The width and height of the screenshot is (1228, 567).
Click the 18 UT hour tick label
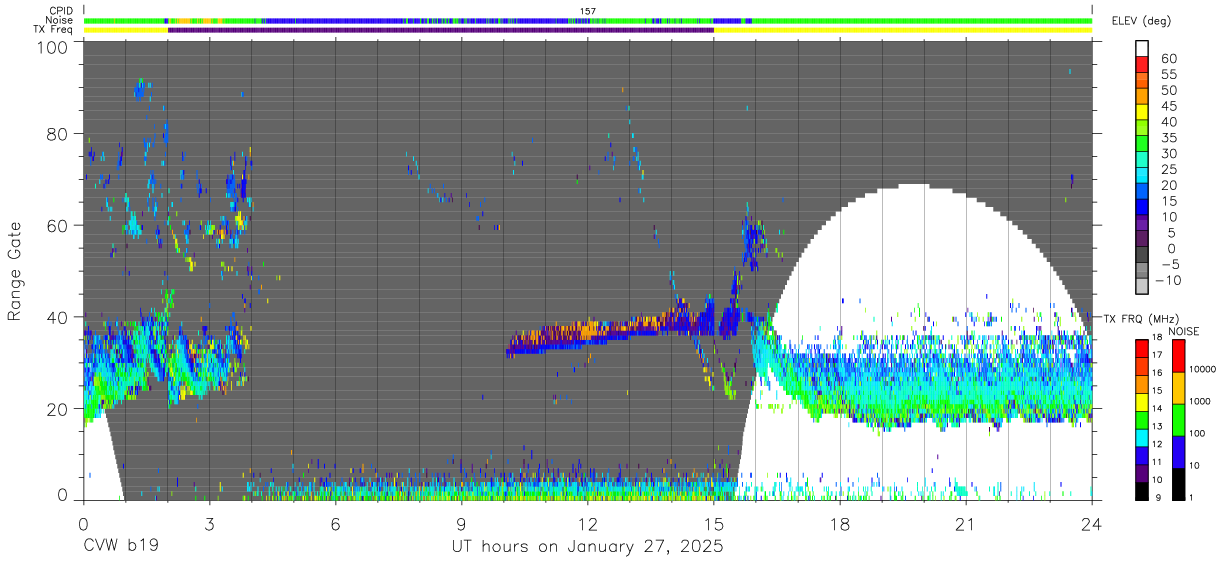(x=840, y=524)
